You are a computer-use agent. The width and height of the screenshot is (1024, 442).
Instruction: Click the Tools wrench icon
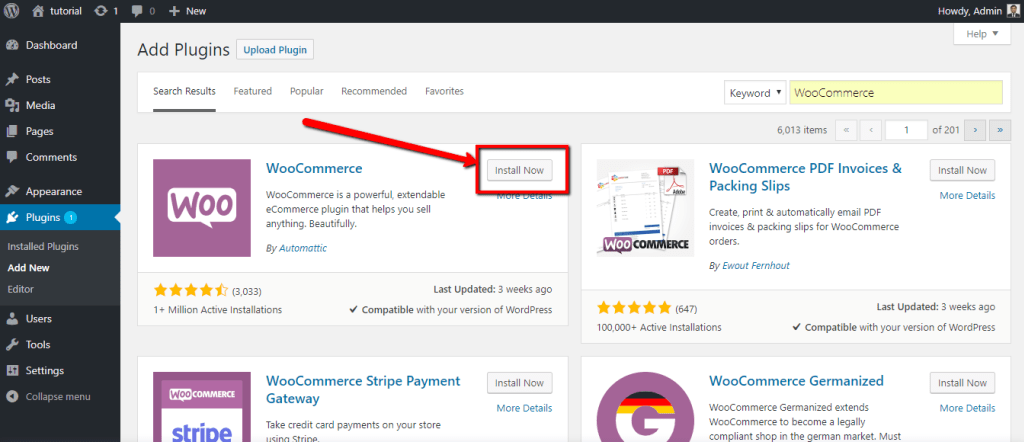12,345
